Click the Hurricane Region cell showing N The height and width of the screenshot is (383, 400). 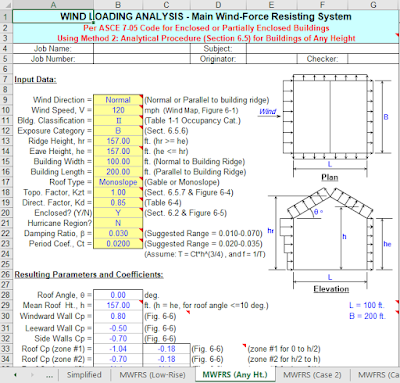coord(118,223)
